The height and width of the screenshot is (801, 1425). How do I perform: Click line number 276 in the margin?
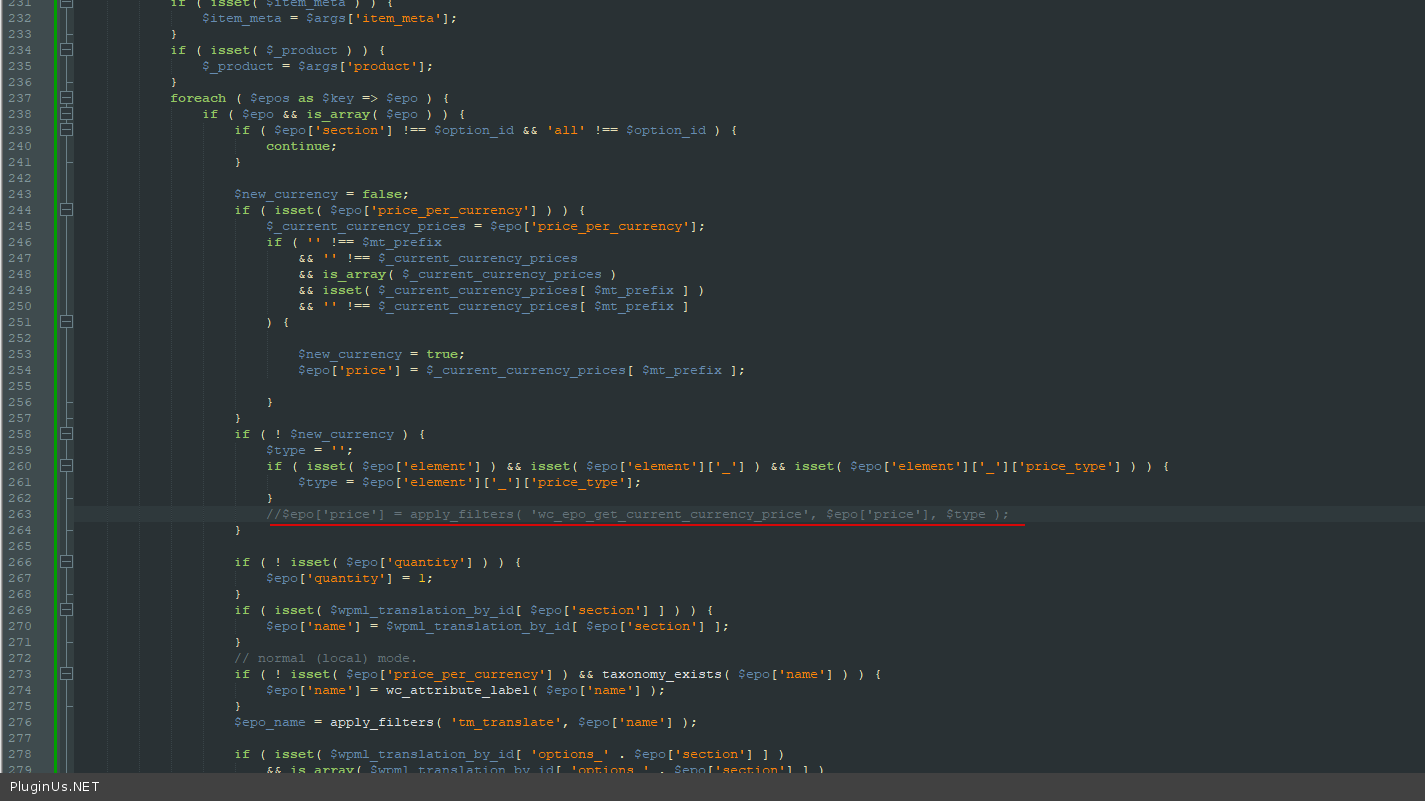tap(20, 722)
